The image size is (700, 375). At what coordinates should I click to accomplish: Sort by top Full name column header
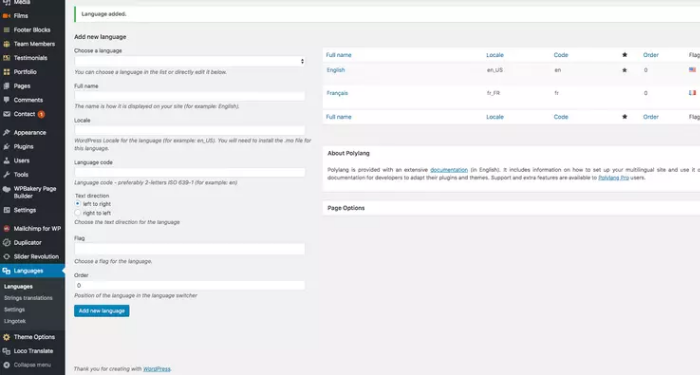pos(338,55)
